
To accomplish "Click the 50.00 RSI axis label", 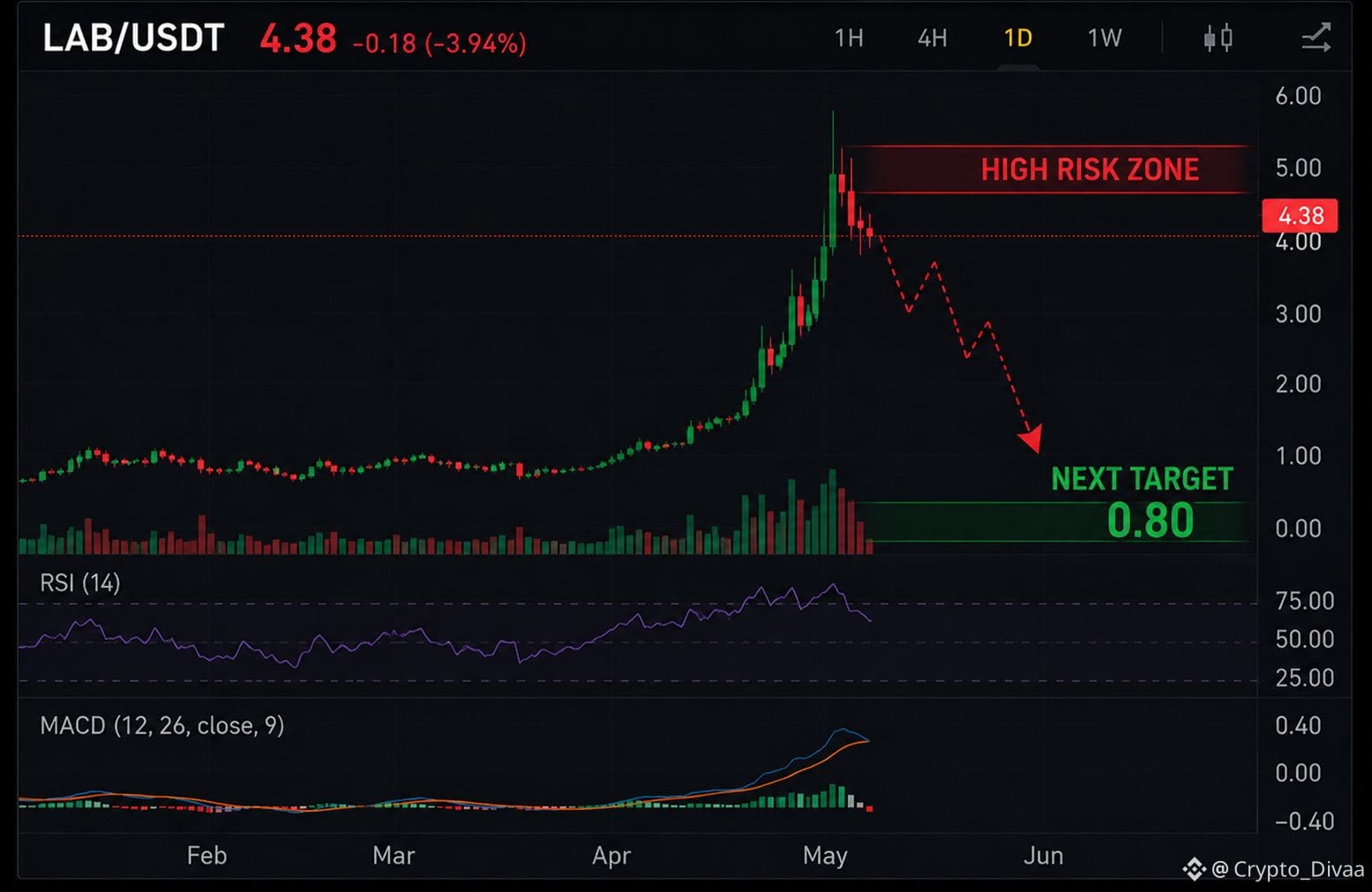I will click(1305, 639).
